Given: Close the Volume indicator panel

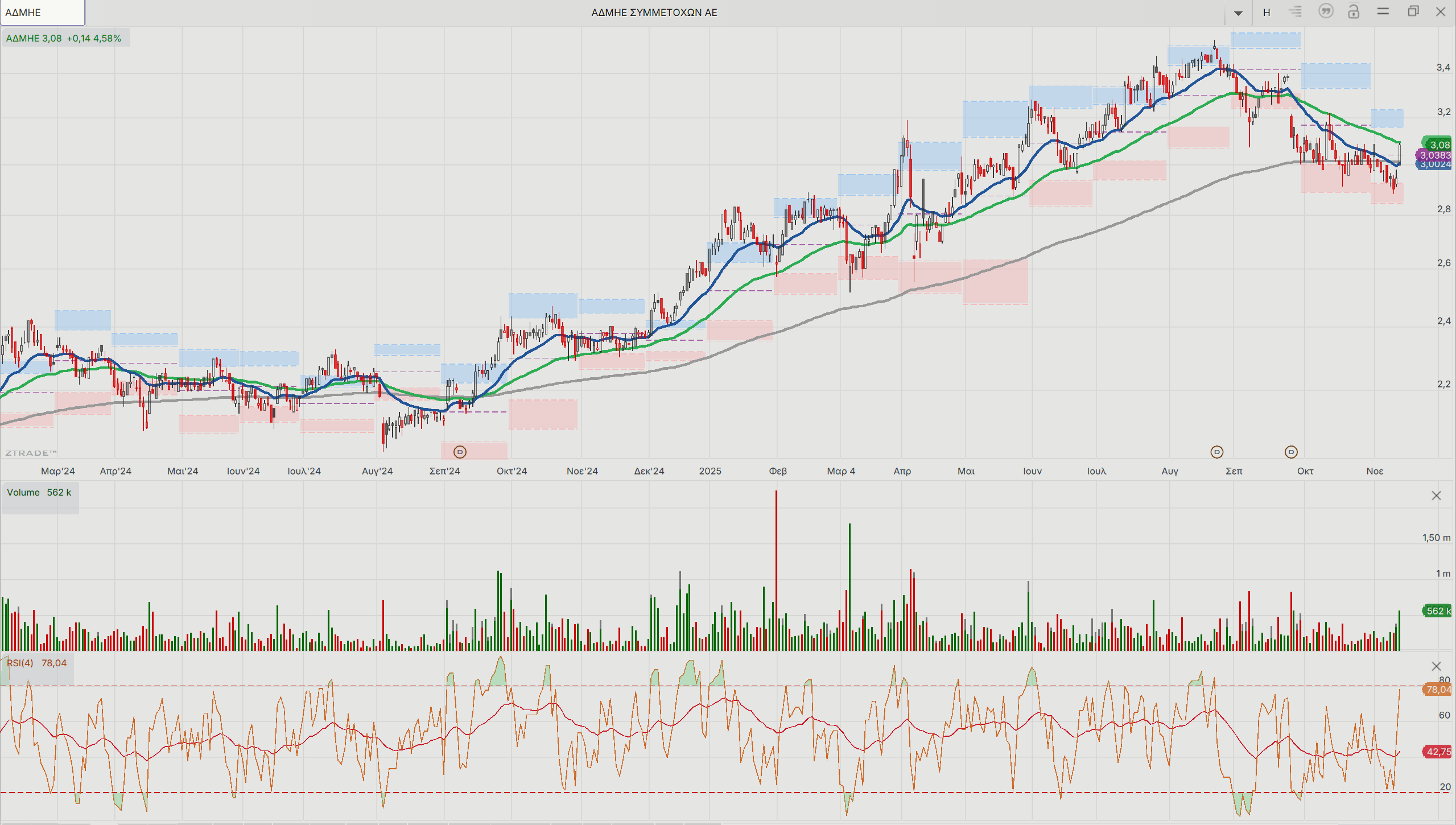Looking at the screenshot, I should [1436, 496].
